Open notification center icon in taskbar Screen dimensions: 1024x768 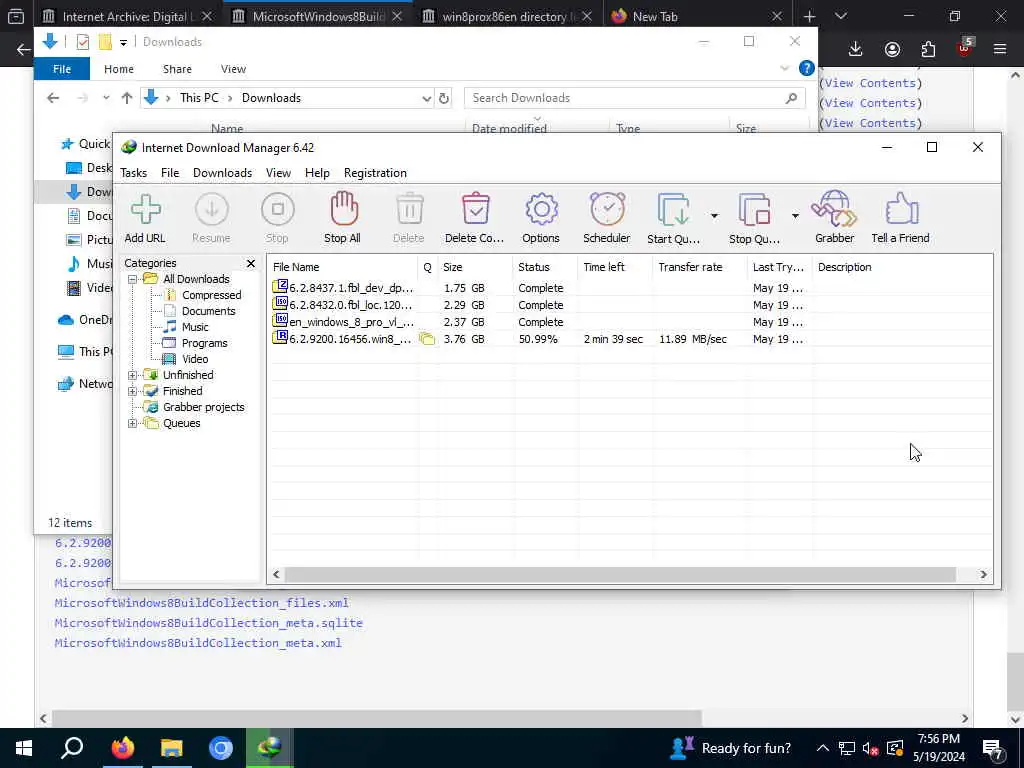pos(993,749)
